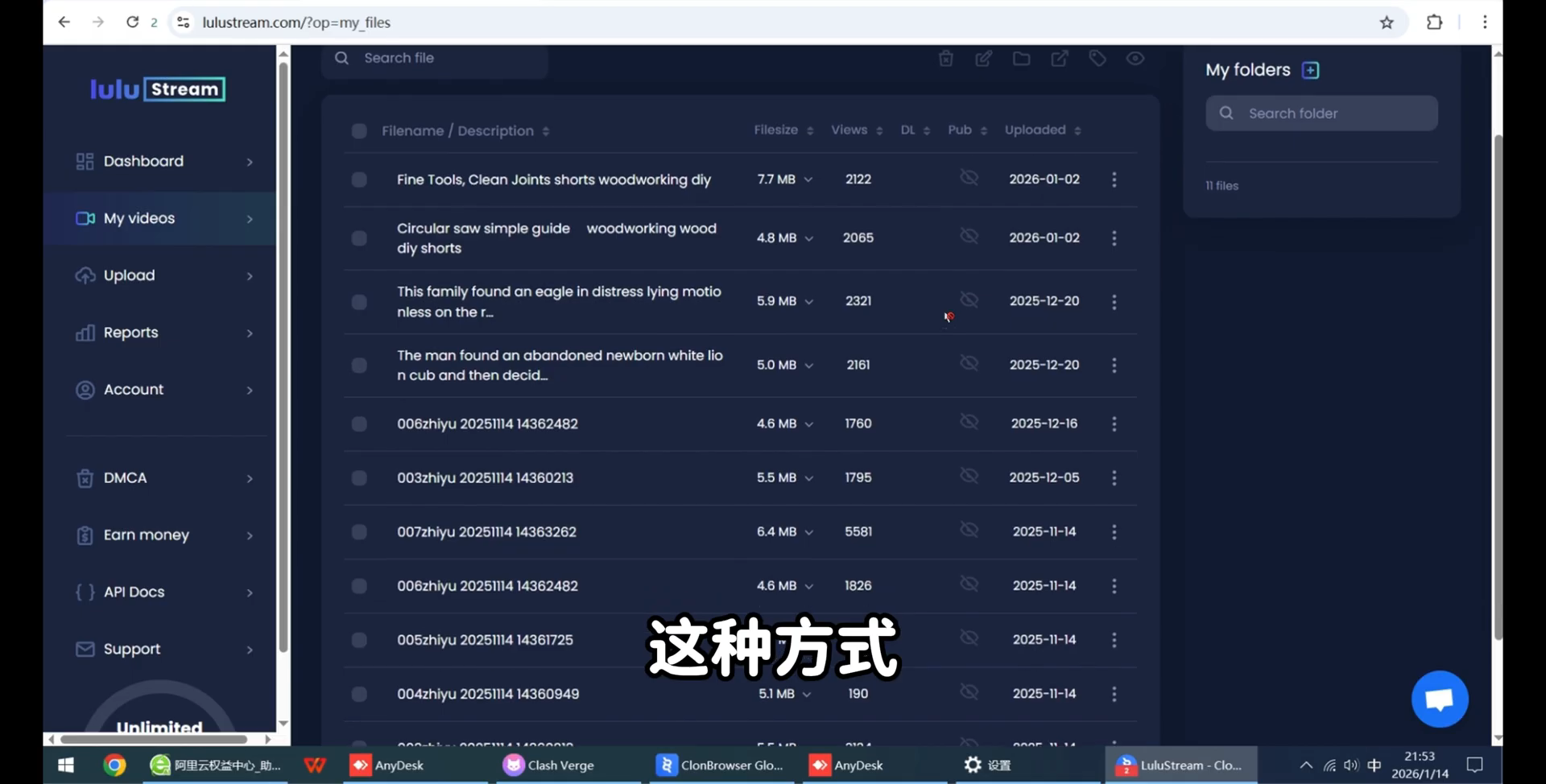Screen dimensions: 1546x784
Task: Open options menu for 007zhiyu file
Action: tap(1114, 532)
